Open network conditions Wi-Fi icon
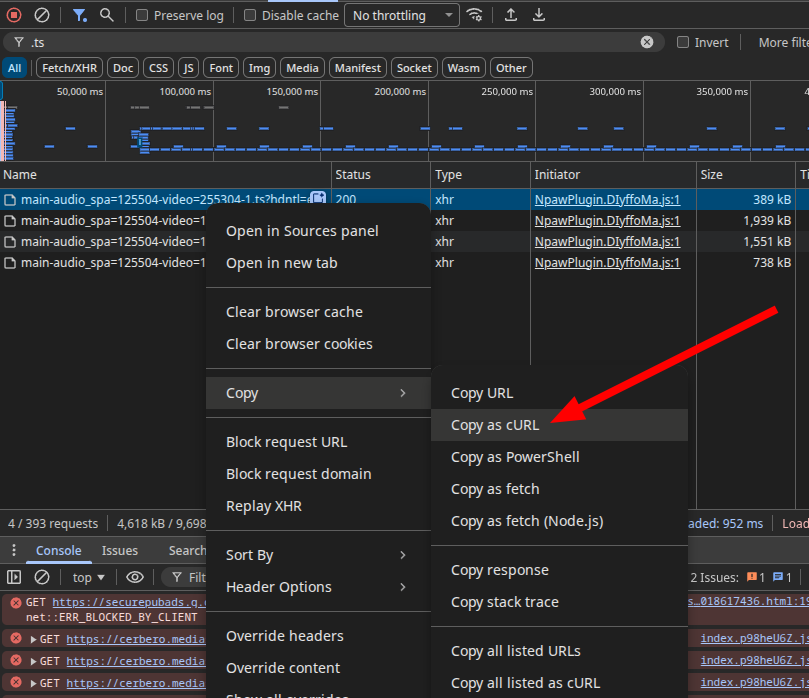 point(475,15)
